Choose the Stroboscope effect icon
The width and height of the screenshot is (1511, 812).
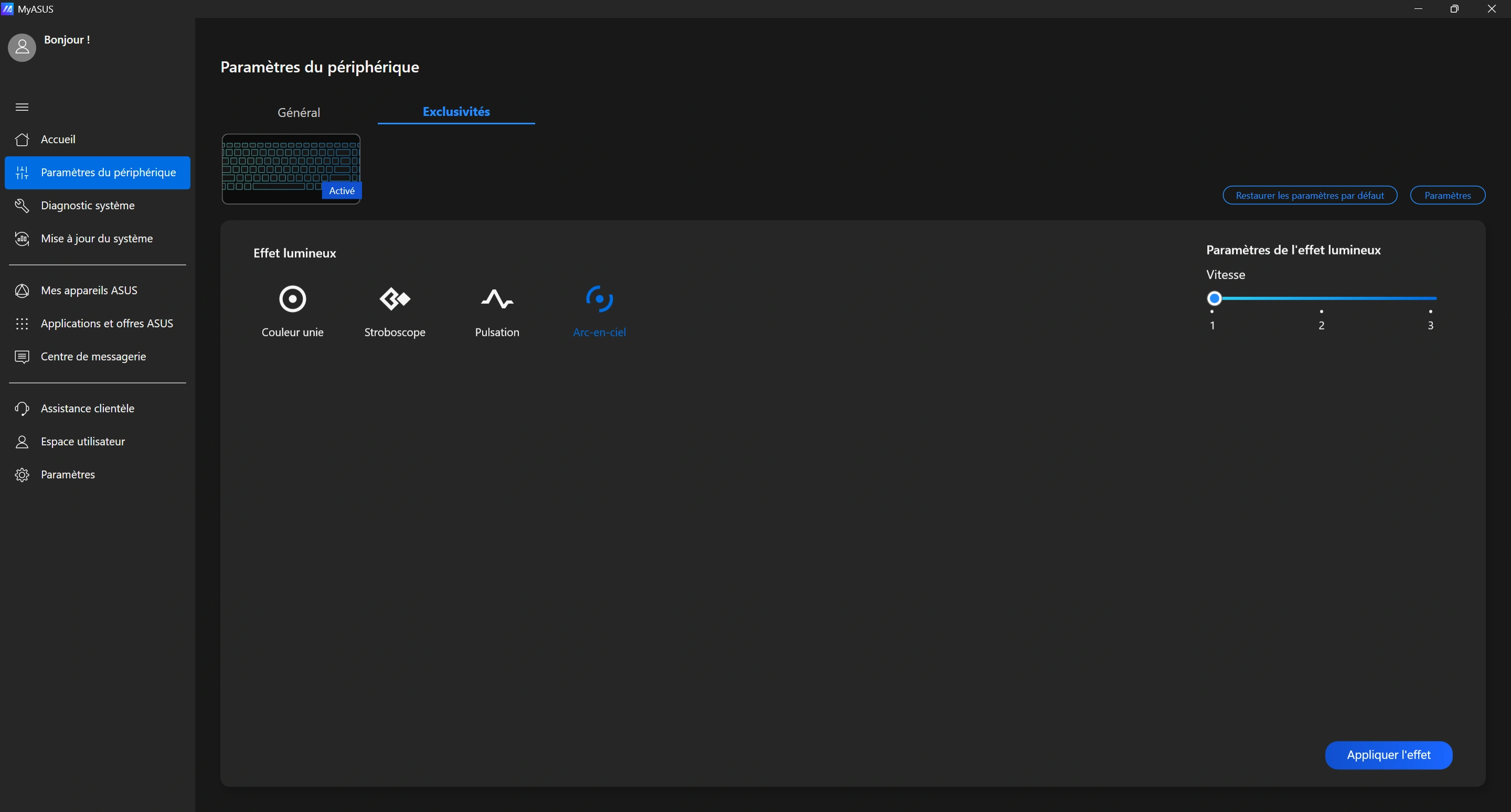coord(395,299)
